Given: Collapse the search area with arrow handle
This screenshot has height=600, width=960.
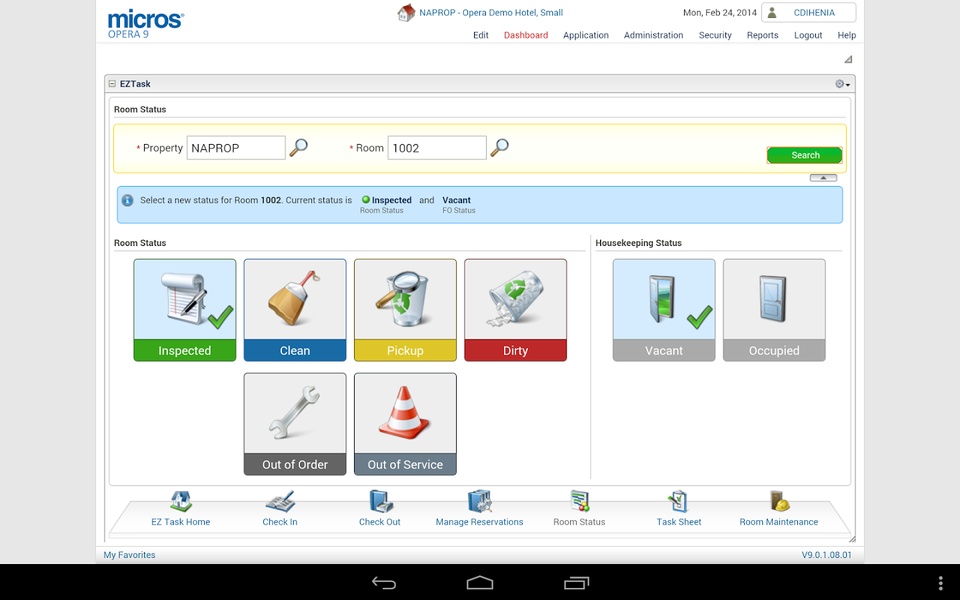Looking at the screenshot, I should [823, 178].
